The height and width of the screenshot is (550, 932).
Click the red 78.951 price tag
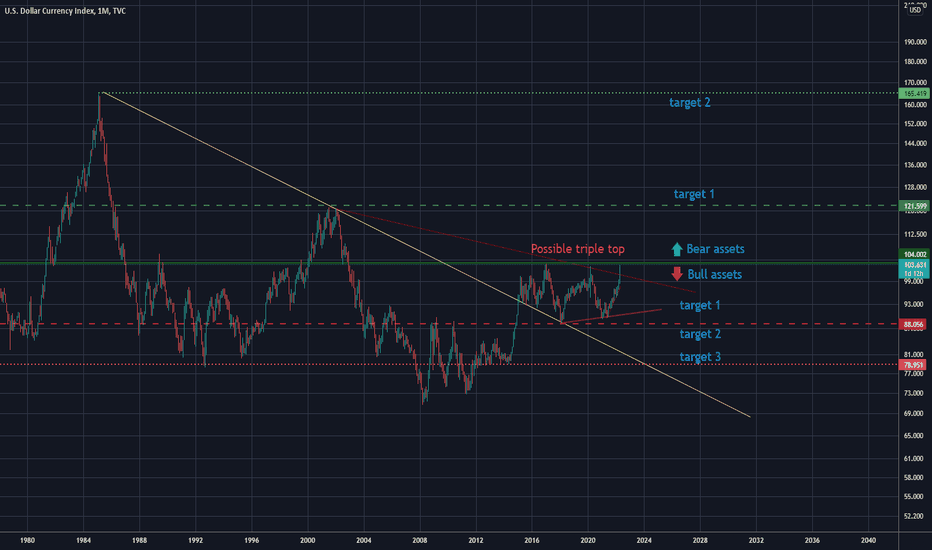[914, 364]
